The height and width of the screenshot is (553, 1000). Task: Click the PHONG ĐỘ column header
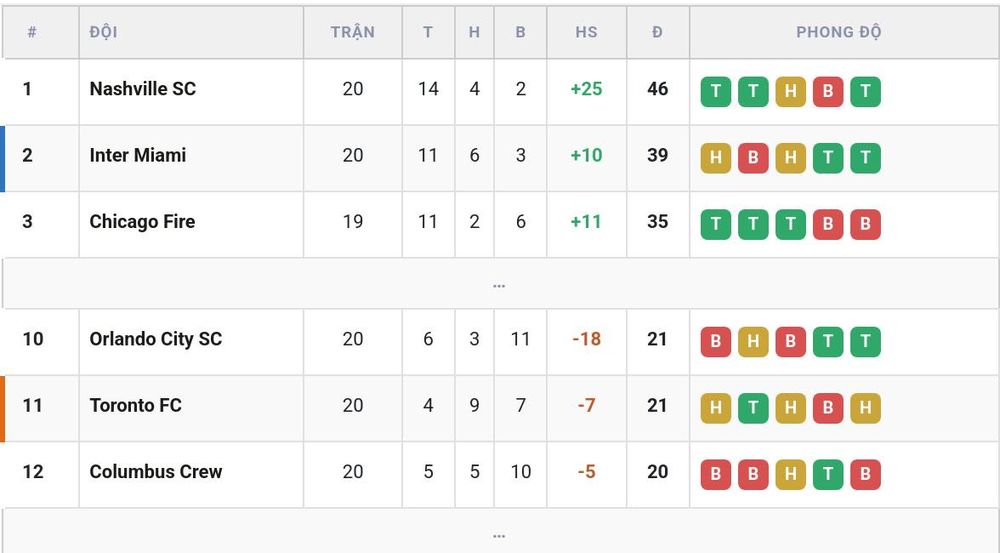839,32
